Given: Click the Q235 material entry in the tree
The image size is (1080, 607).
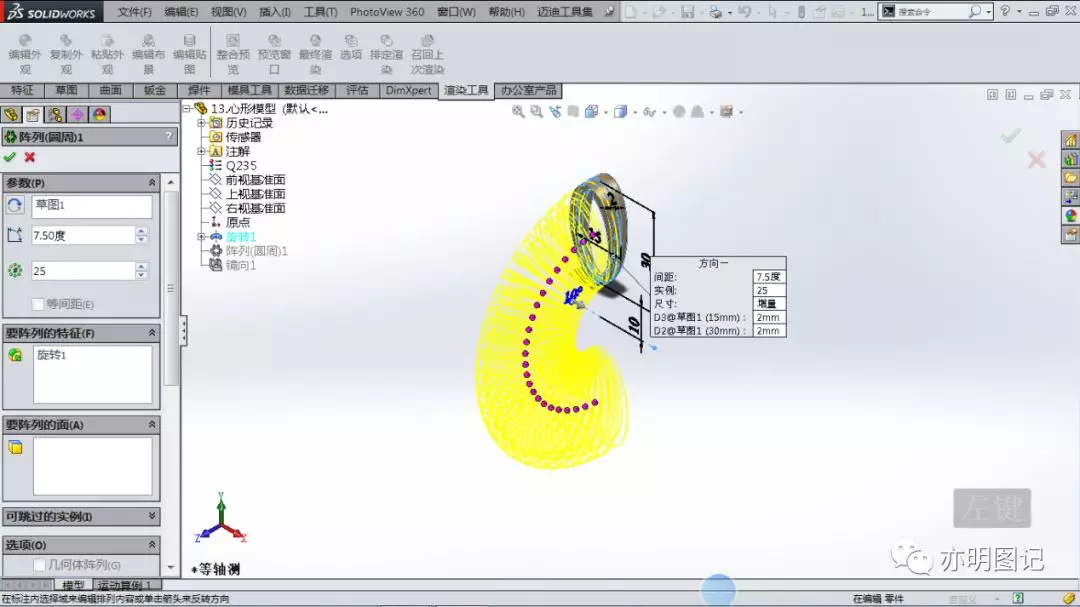Looking at the screenshot, I should [240, 165].
